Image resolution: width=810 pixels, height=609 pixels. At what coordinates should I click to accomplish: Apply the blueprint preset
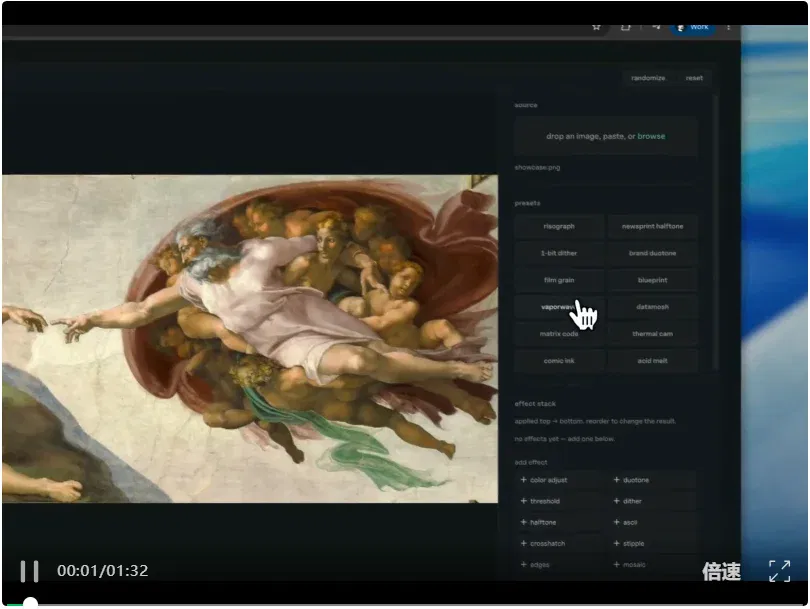click(x=652, y=280)
